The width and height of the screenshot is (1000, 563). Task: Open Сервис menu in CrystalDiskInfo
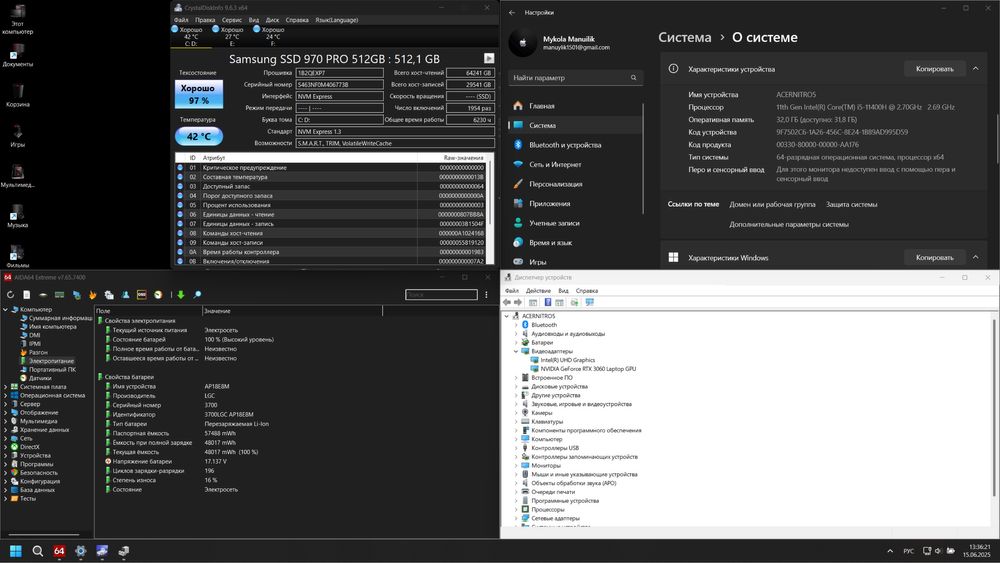(232, 20)
